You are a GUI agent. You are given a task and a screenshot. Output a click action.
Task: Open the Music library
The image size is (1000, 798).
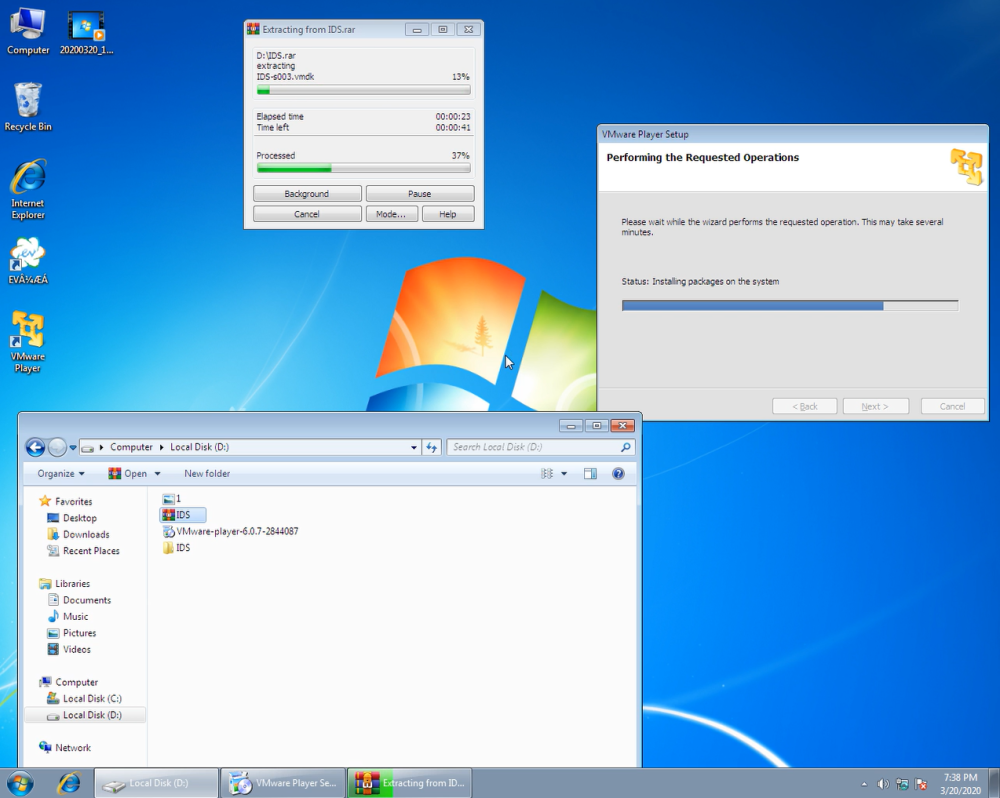point(68,617)
